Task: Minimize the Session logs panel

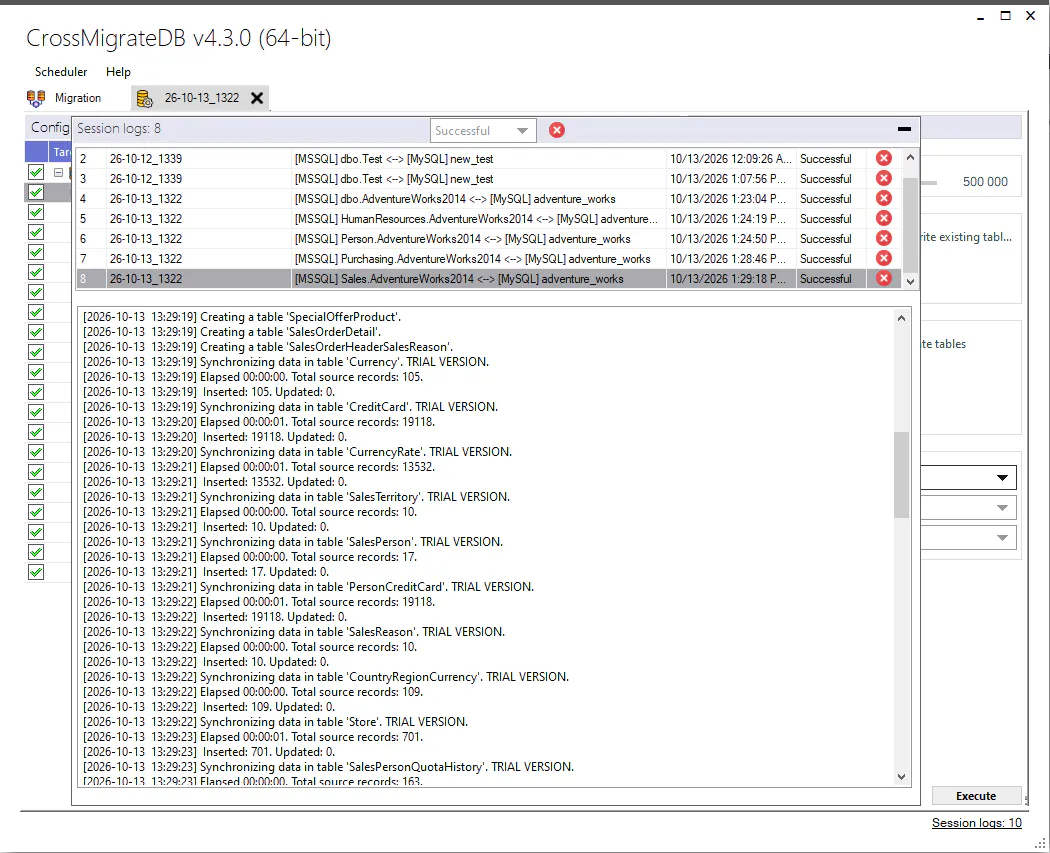Action: 904,129
